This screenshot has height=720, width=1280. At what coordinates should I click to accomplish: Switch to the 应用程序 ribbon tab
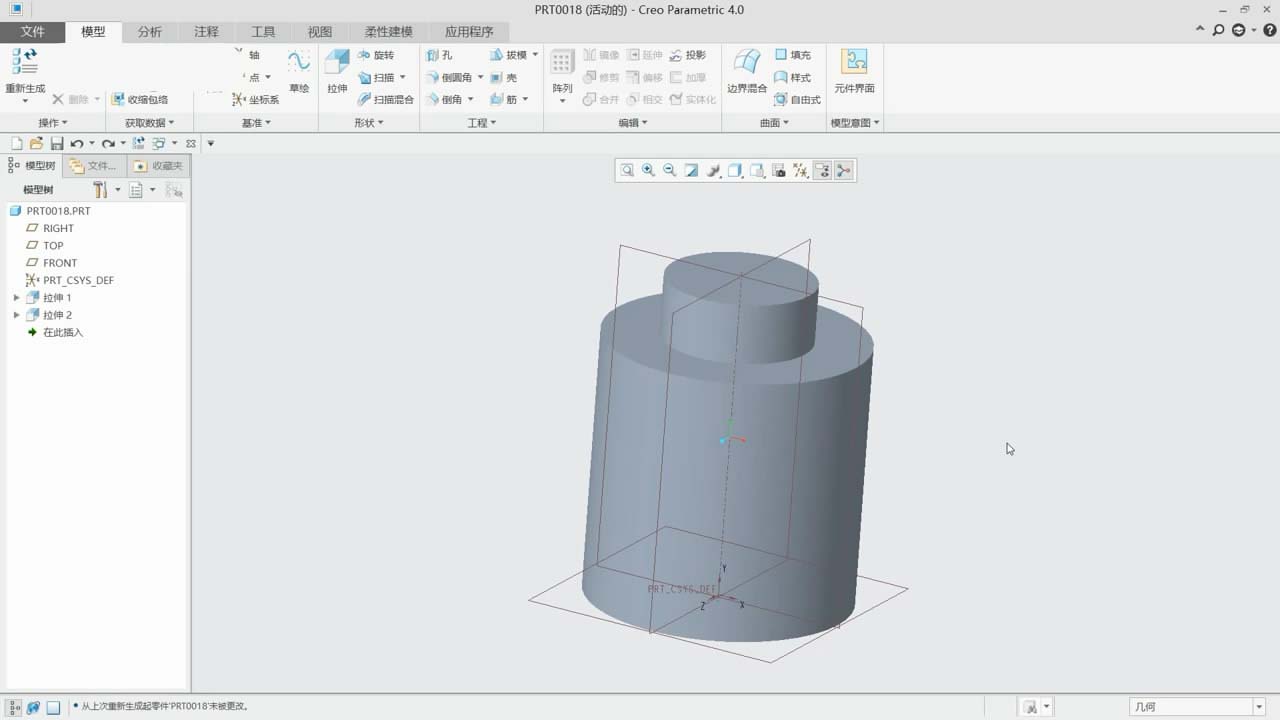coord(469,32)
